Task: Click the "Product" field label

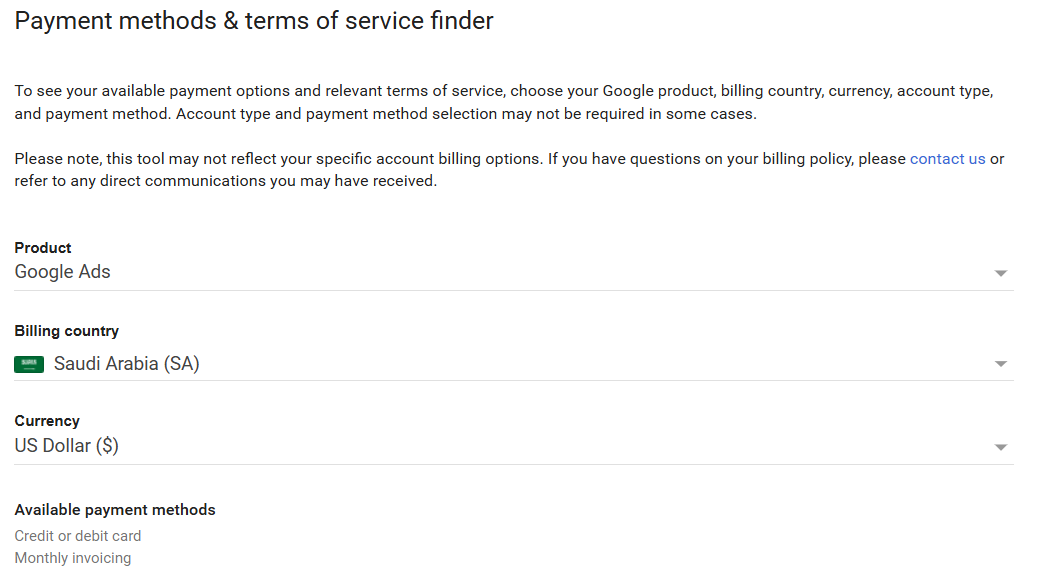Action: click(43, 248)
